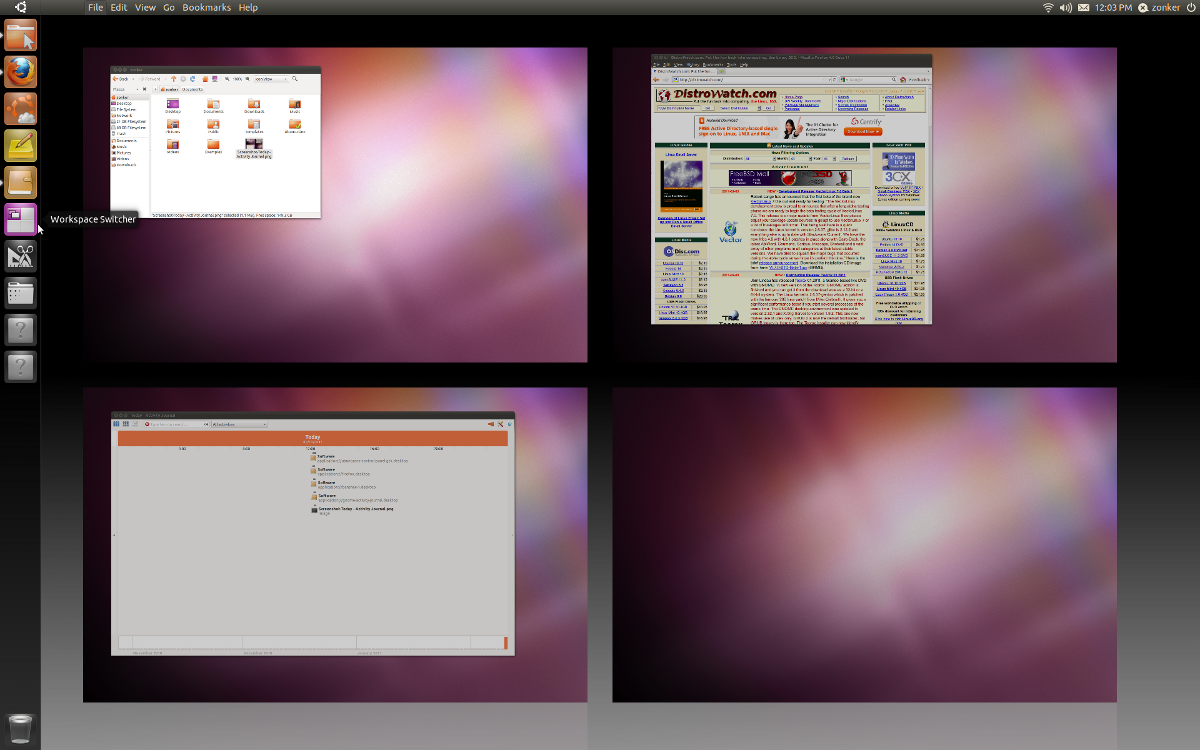1200x750 pixels.
Task: Open the power session menu icon
Action: point(1190,7)
